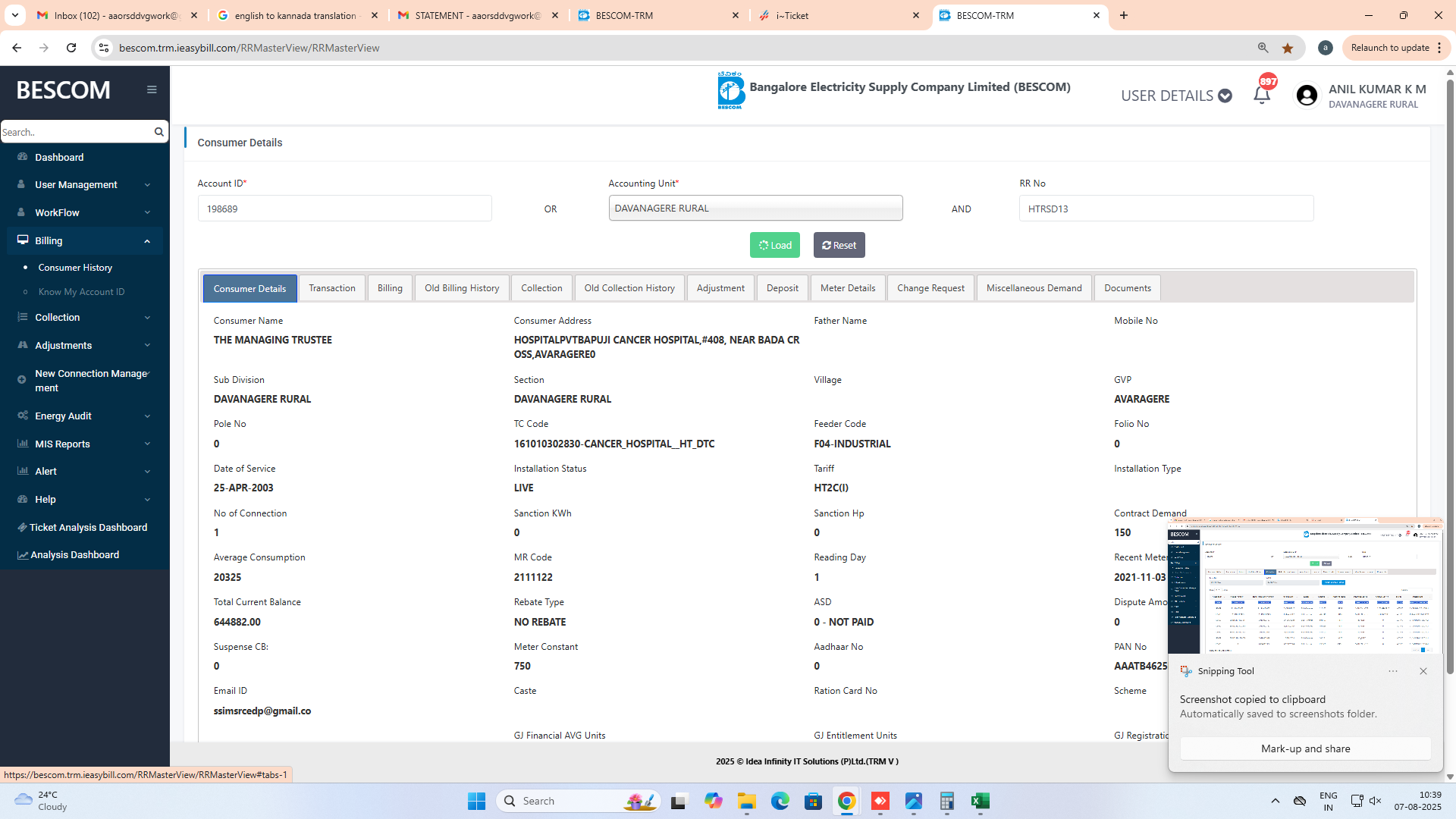1456x819 pixels.
Task: Click the user profile avatar icon
Action: coord(1307,96)
